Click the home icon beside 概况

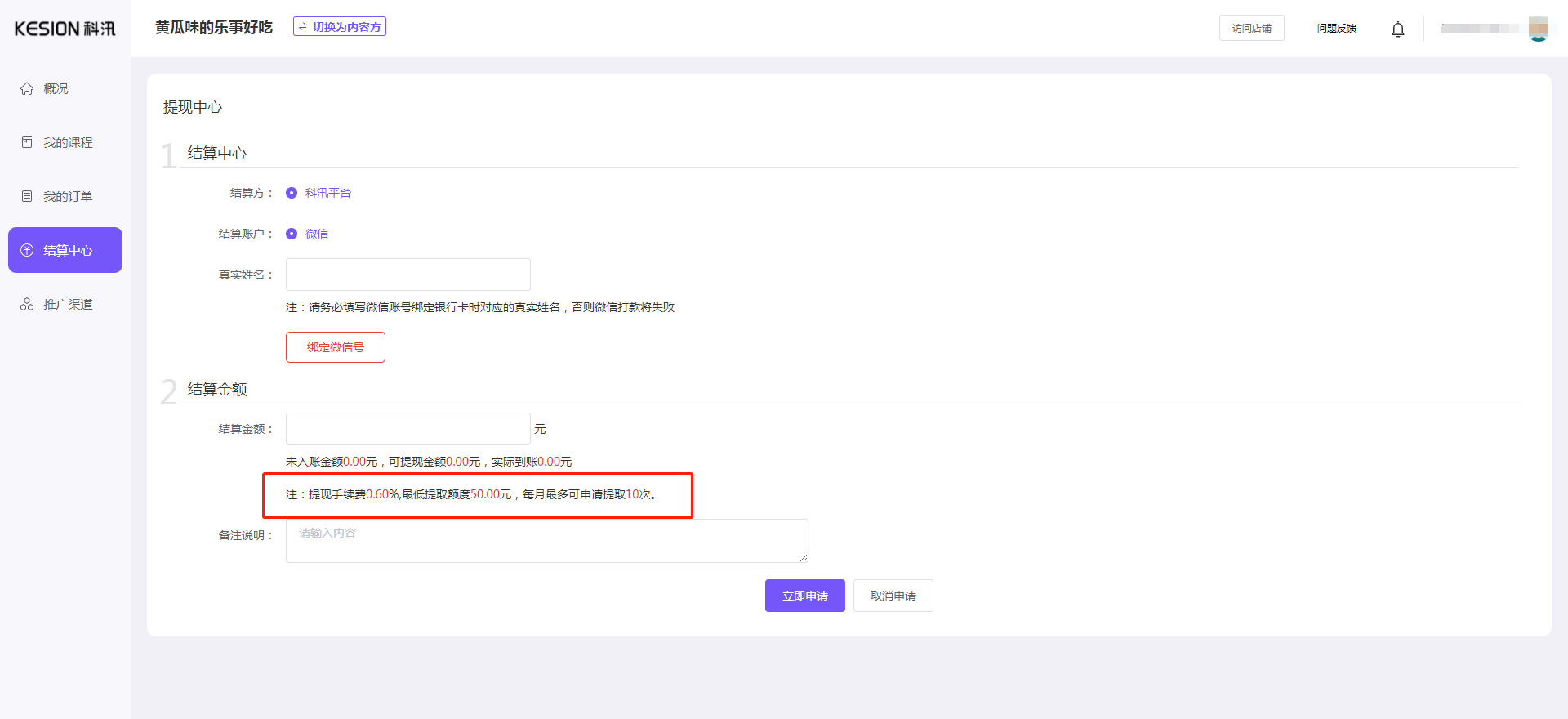[27, 88]
